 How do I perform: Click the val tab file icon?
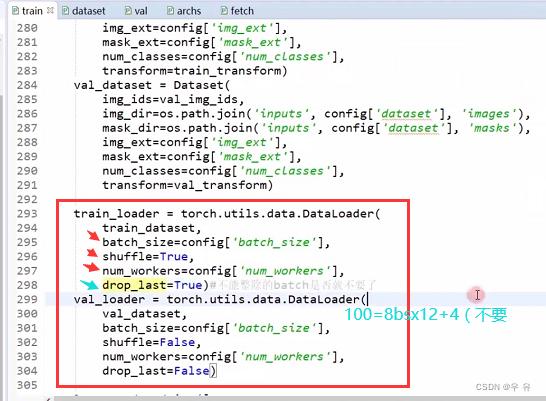click(x=128, y=11)
